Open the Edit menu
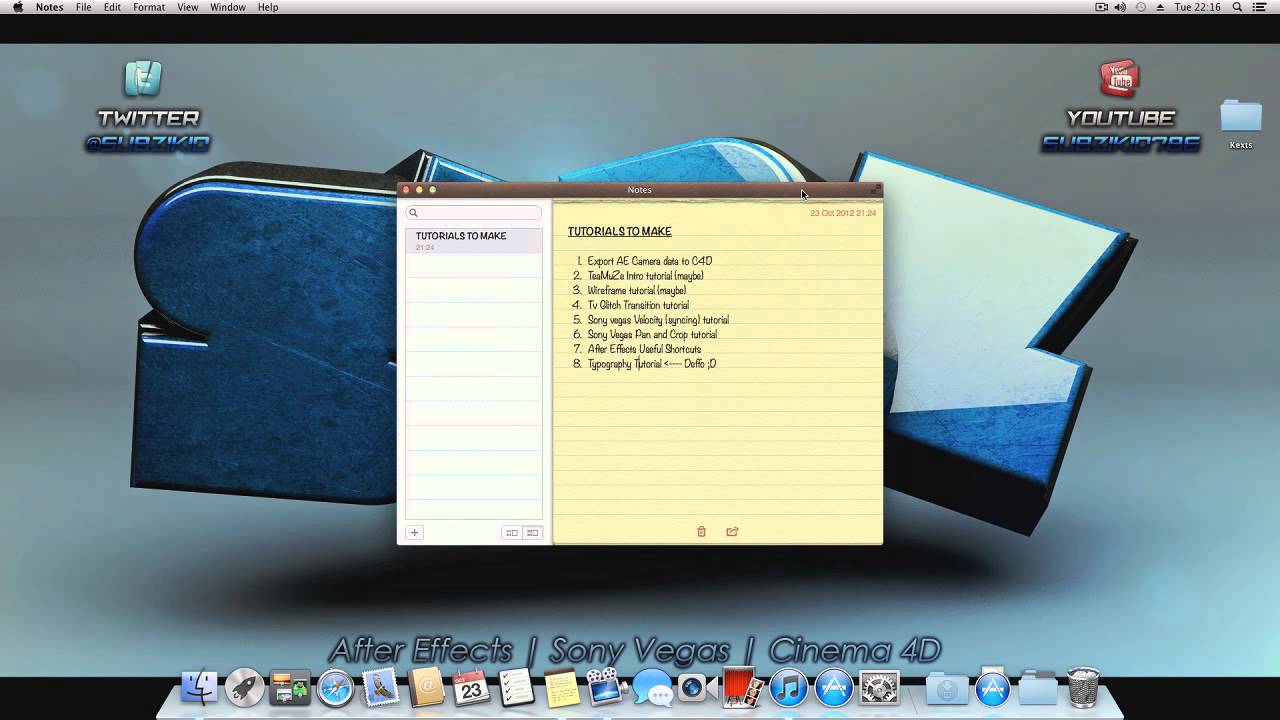 (x=112, y=7)
